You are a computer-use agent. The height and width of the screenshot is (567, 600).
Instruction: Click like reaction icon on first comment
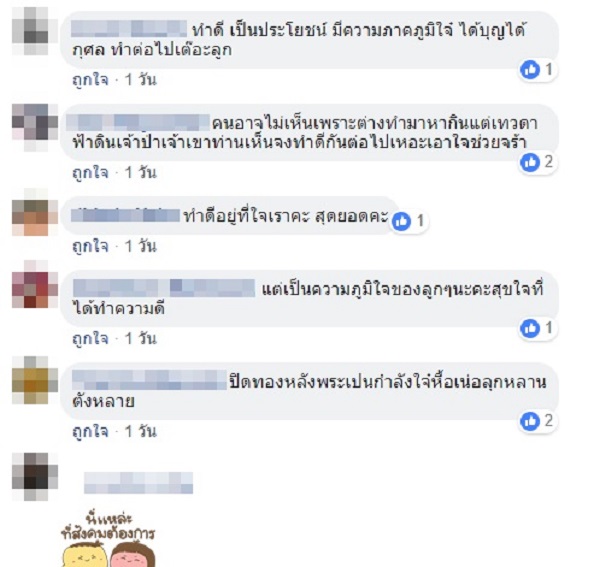click(530, 70)
